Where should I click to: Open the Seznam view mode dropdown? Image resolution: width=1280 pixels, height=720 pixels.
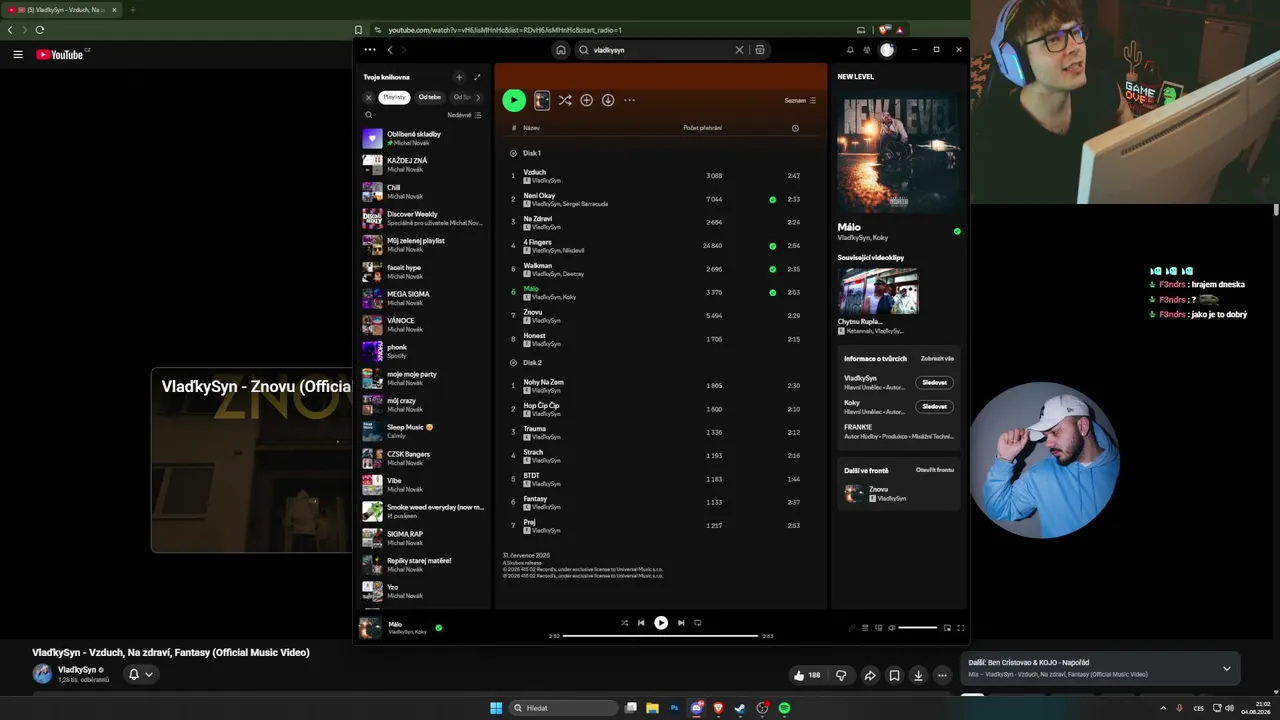point(801,100)
